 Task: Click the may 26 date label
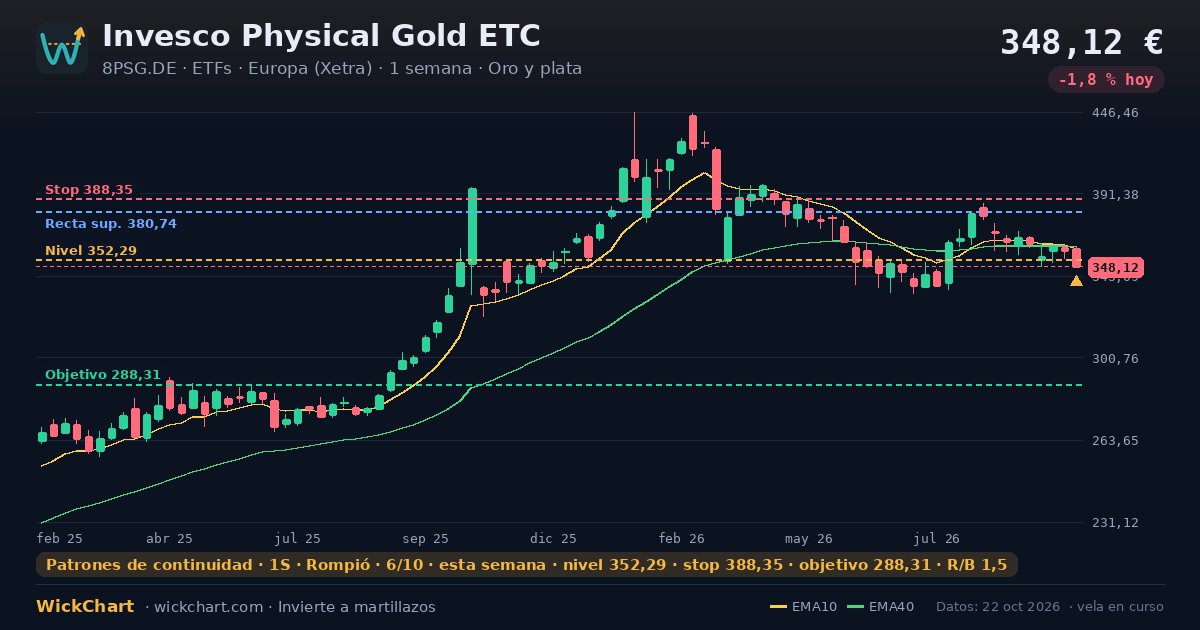(x=809, y=538)
